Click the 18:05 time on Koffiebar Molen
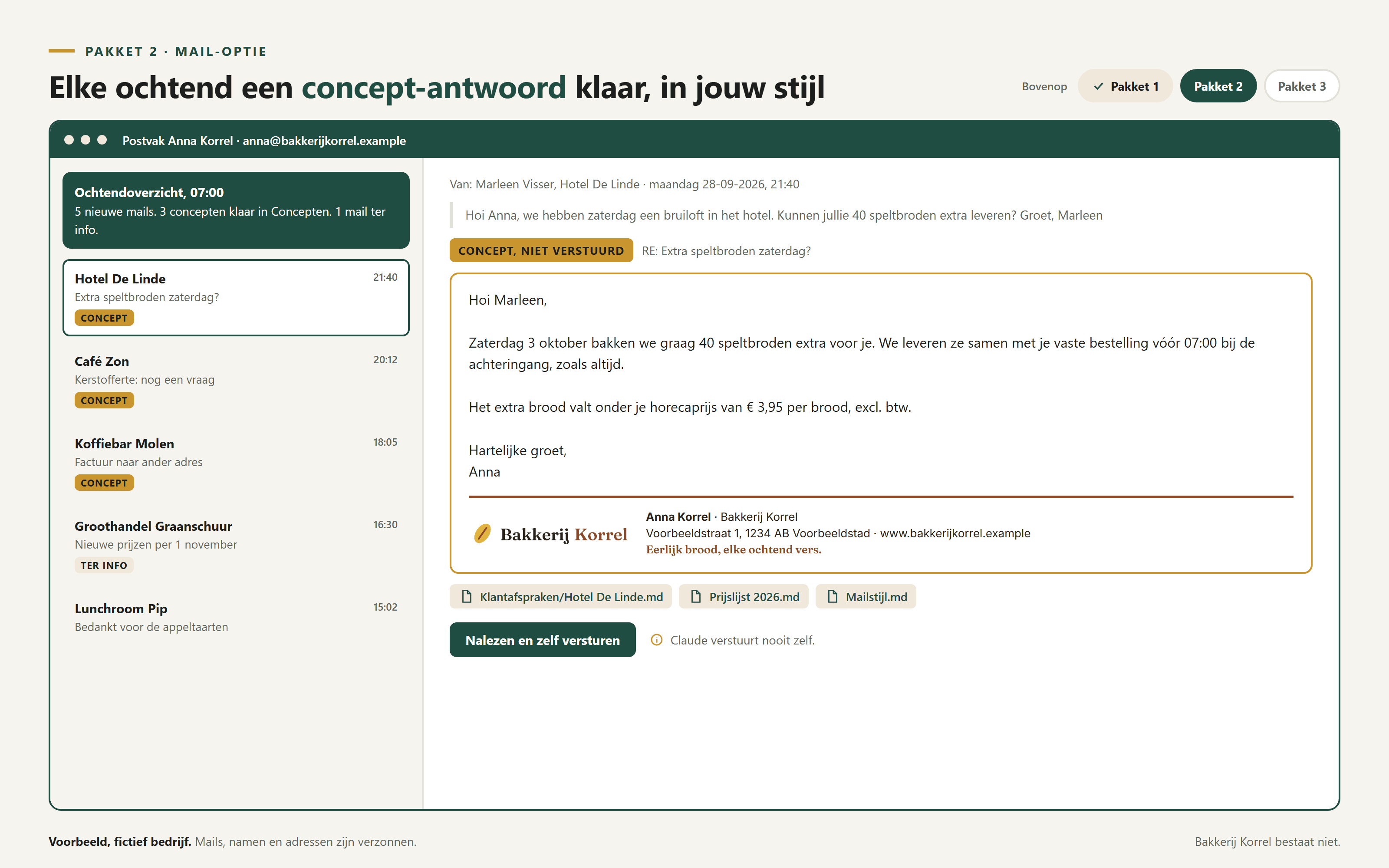Viewport: 1389px width, 868px height. [385, 443]
